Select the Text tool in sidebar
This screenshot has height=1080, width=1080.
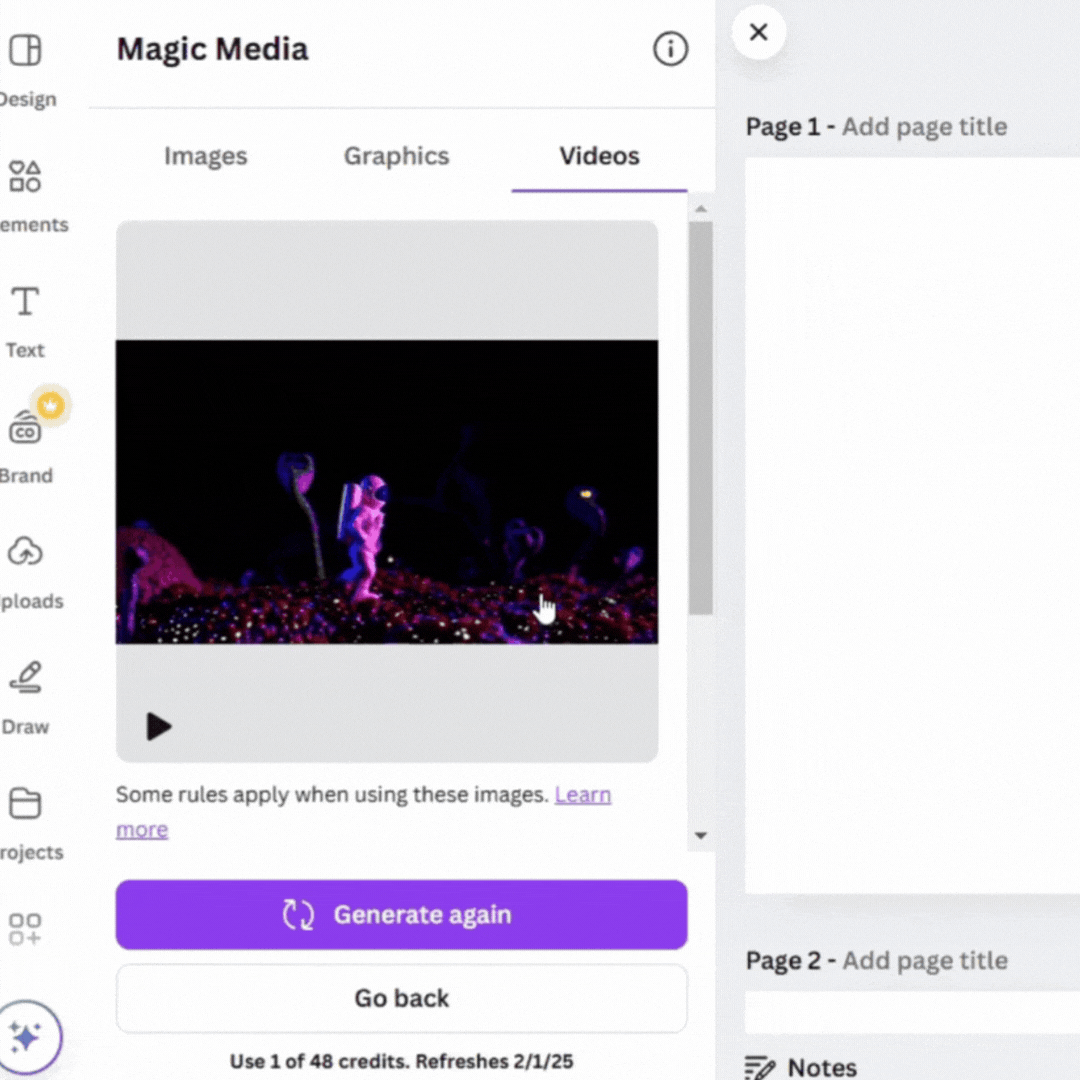[25, 321]
